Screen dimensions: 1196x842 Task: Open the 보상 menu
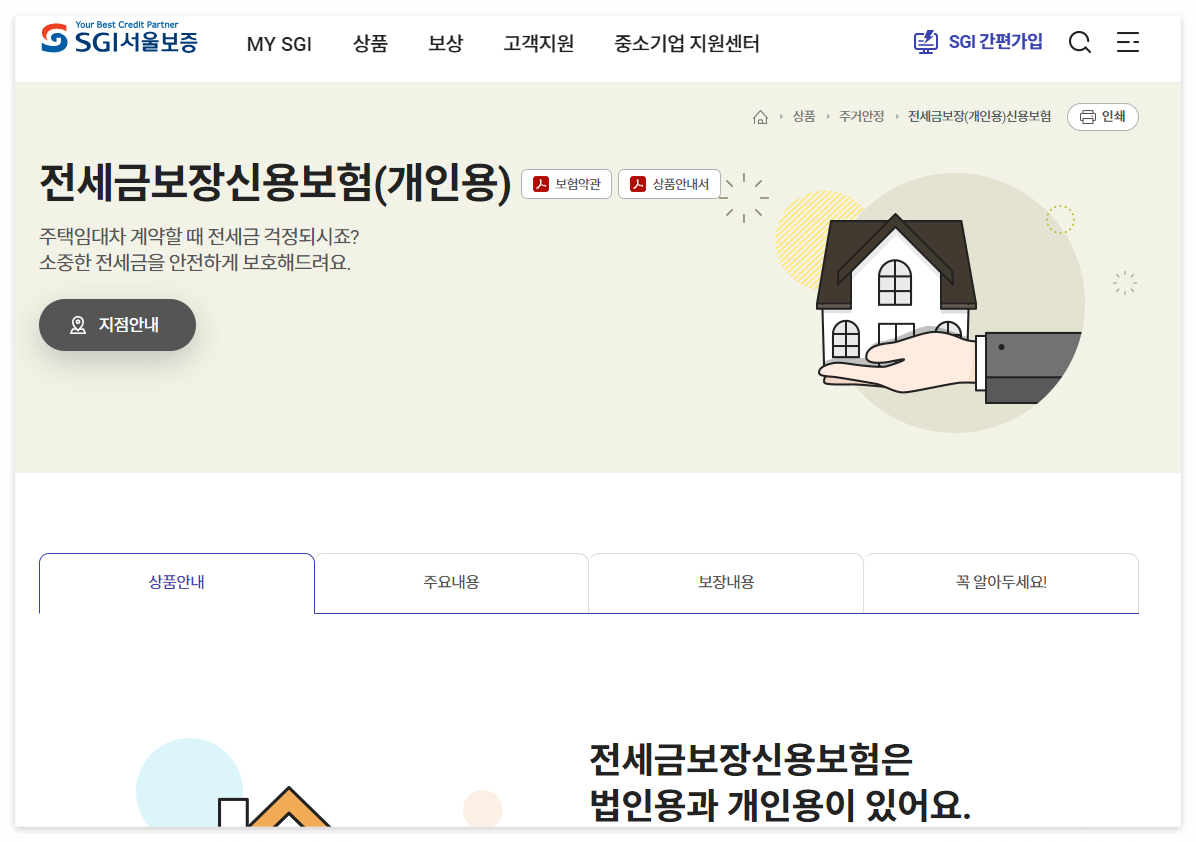pyautogui.click(x=445, y=43)
